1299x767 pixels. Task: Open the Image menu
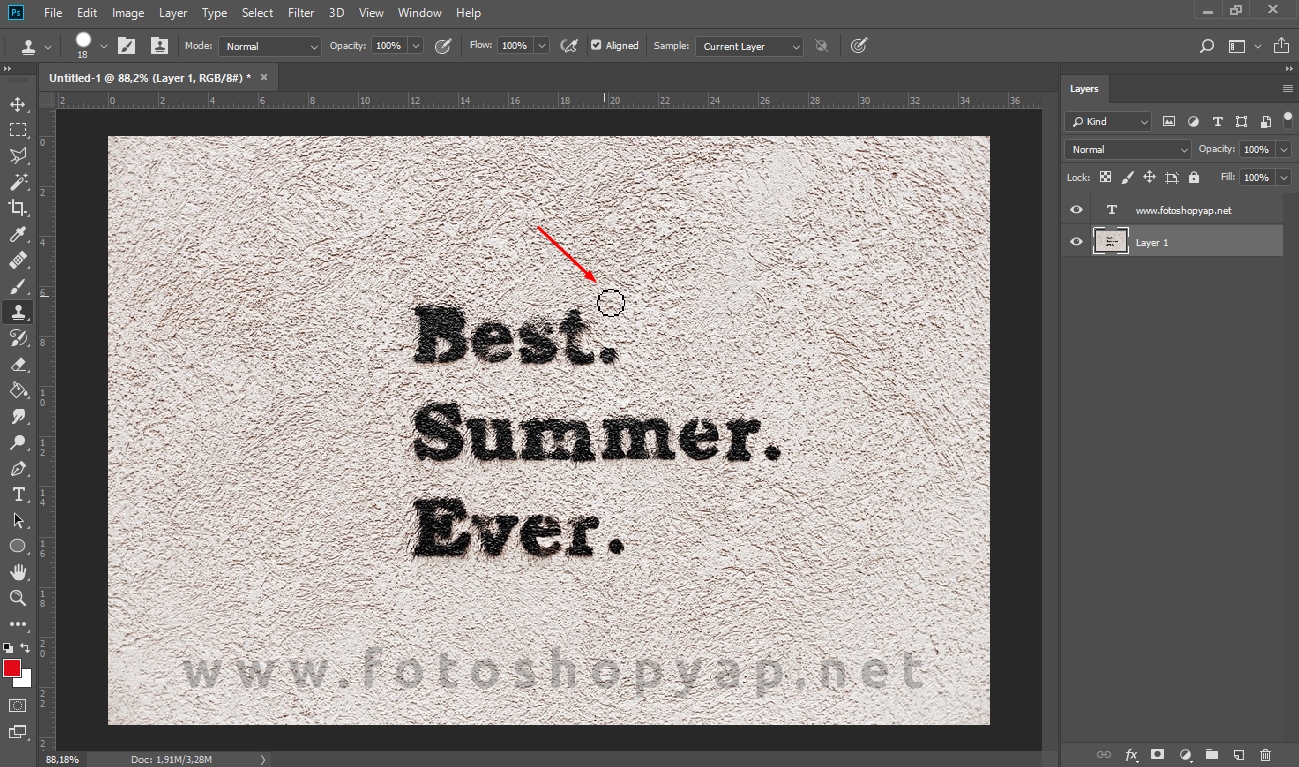(x=128, y=13)
